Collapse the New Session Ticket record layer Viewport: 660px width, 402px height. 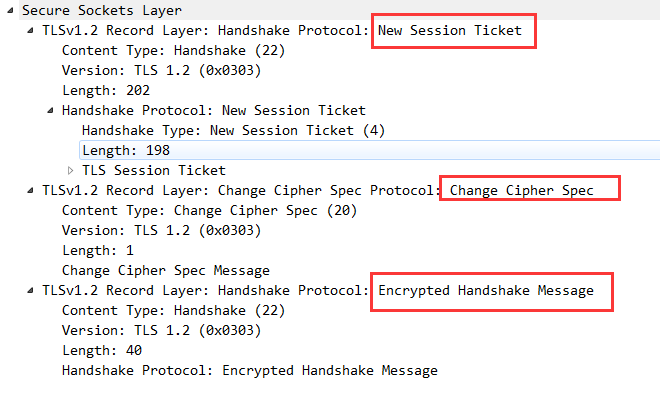click(30, 30)
